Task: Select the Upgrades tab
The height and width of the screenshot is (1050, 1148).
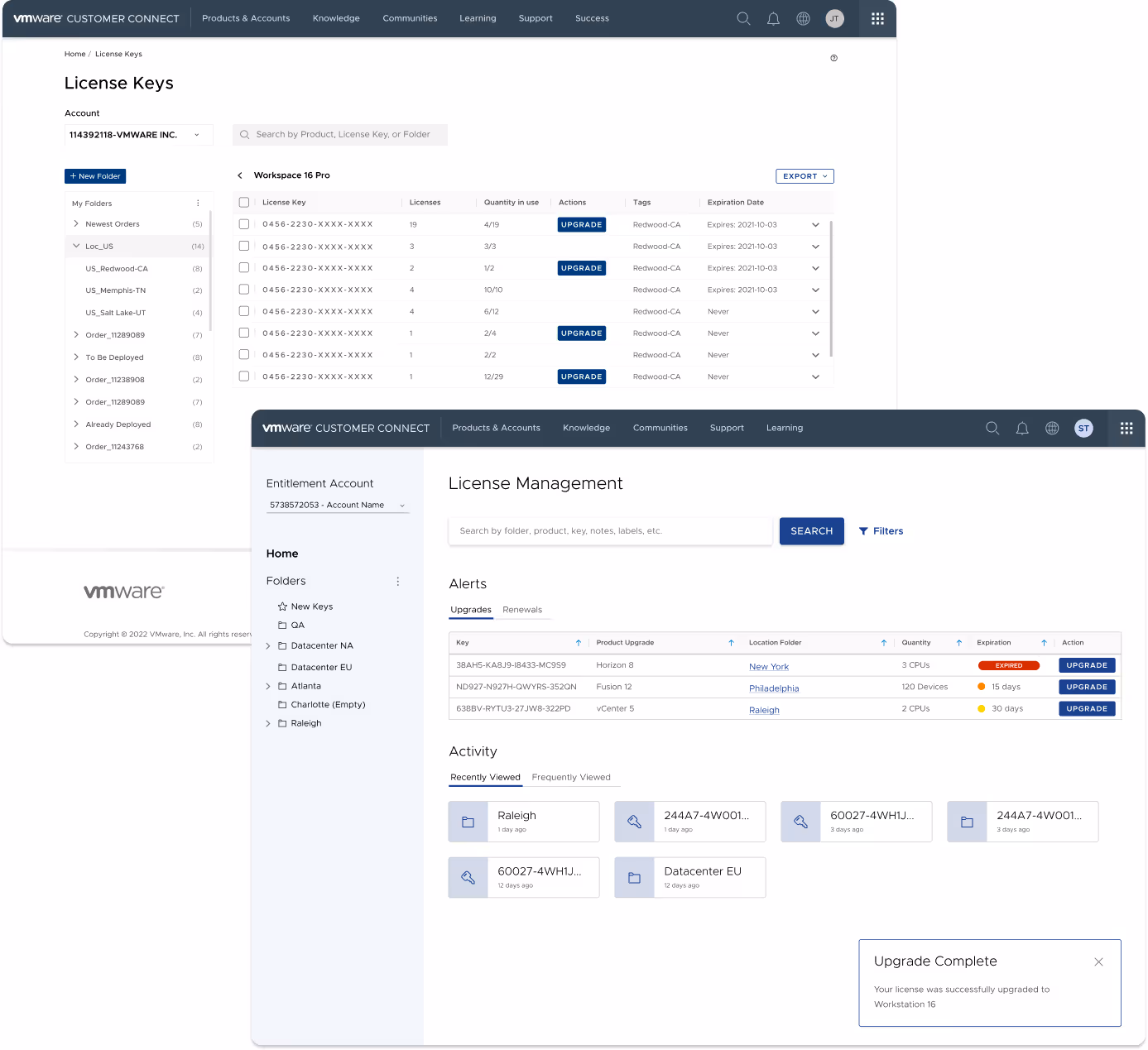Action: pyautogui.click(x=471, y=610)
